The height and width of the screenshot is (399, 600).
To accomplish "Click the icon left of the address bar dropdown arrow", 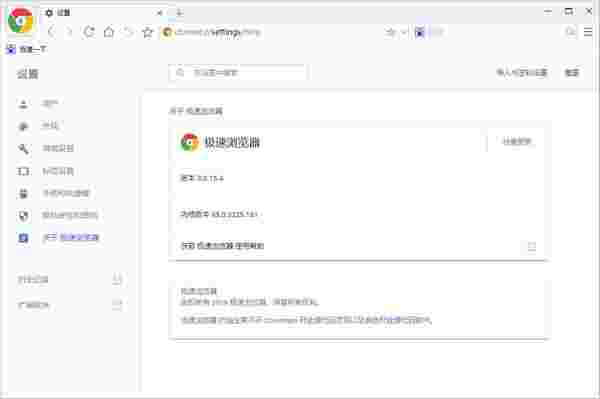I will point(390,33).
